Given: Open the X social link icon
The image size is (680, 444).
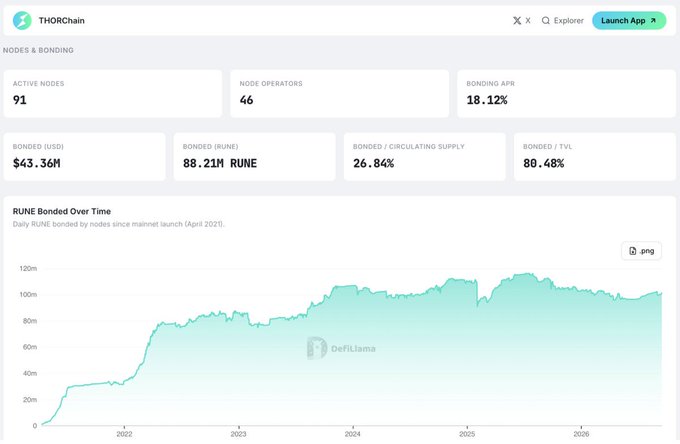Looking at the screenshot, I should (517, 20).
